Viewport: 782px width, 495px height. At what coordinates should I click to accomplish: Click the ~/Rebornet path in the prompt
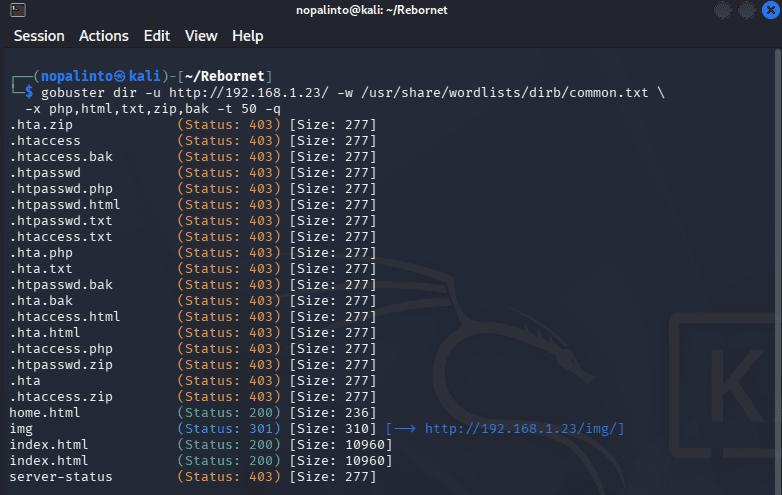point(224,76)
